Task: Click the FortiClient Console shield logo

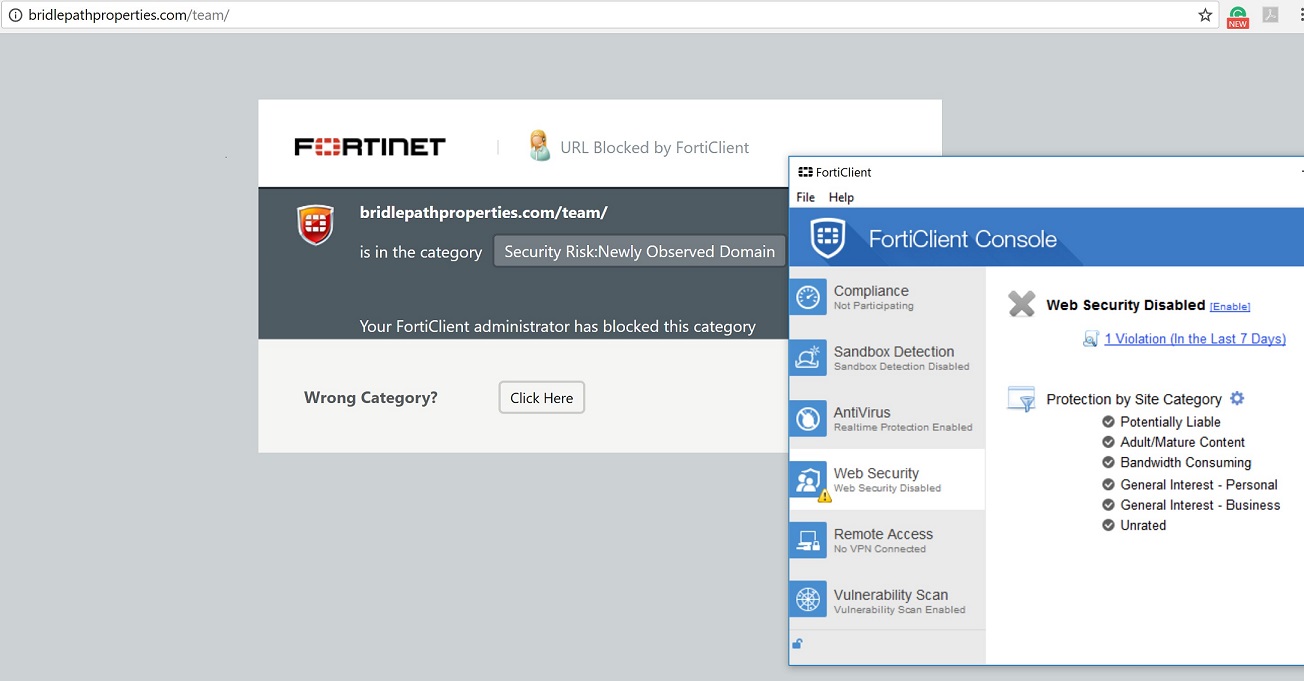Action: [x=828, y=238]
